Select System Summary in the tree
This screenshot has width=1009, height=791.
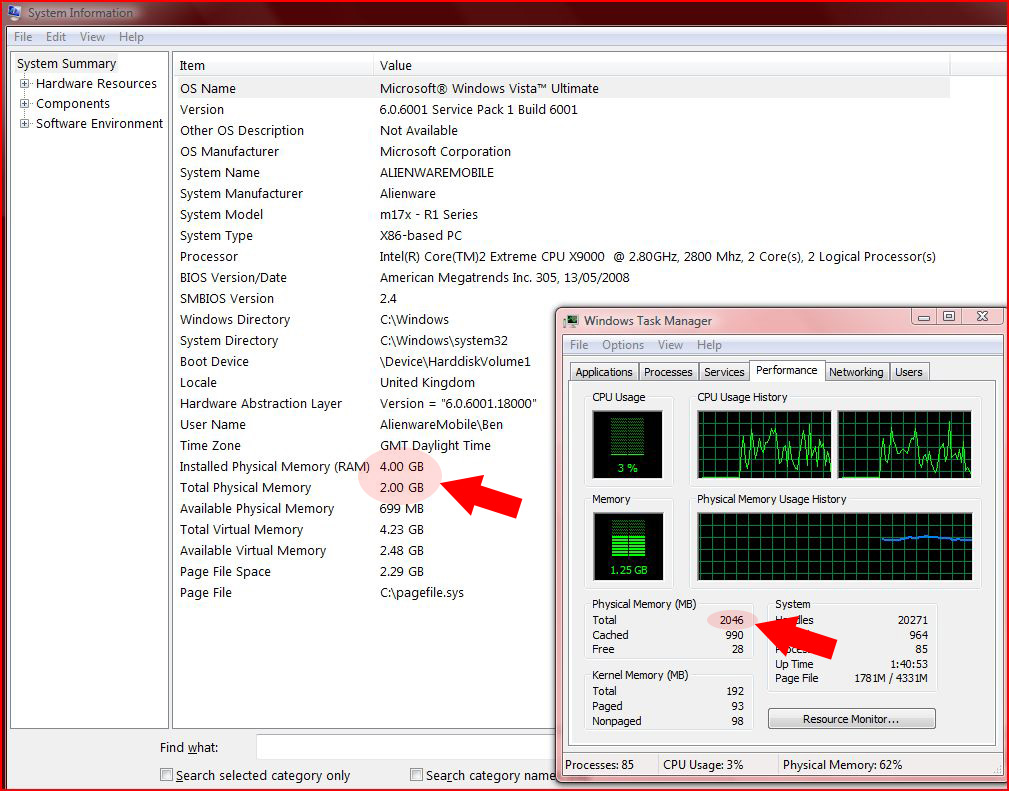click(x=66, y=64)
